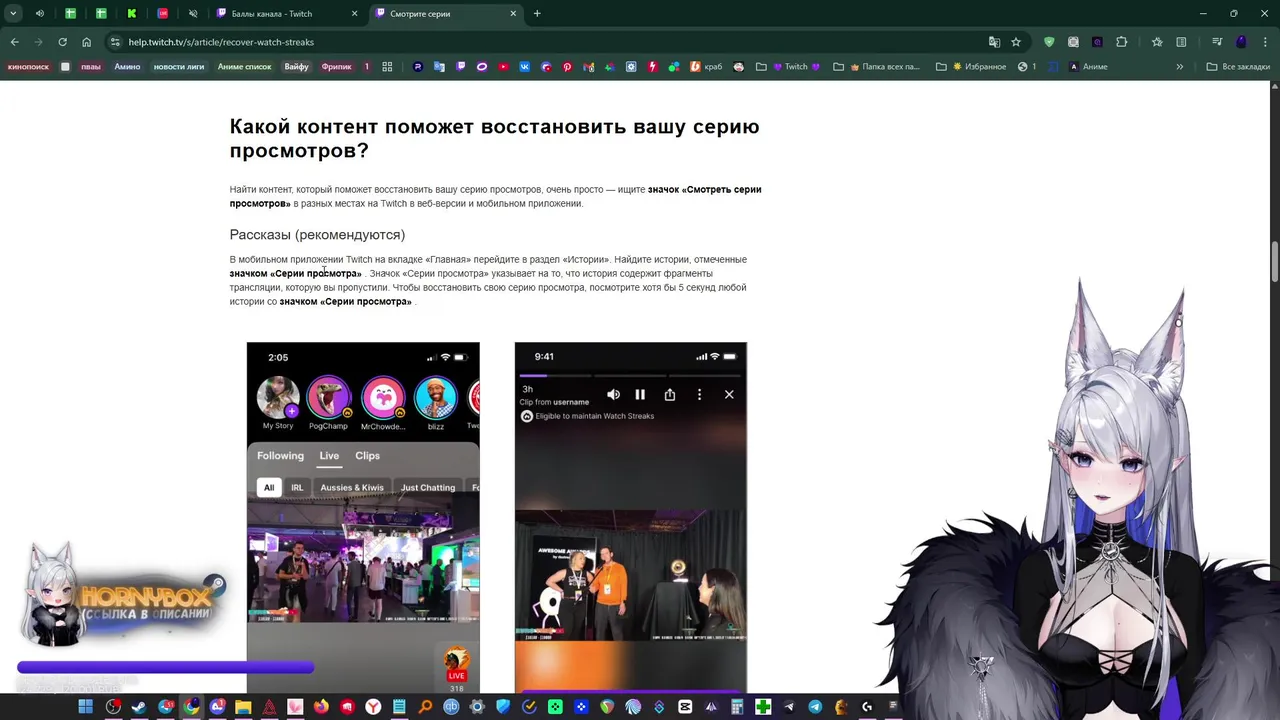Screen dimensions: 1280x720
Task: Open the Аниме bookmark with A icon
Action: tap(1088, 67)
